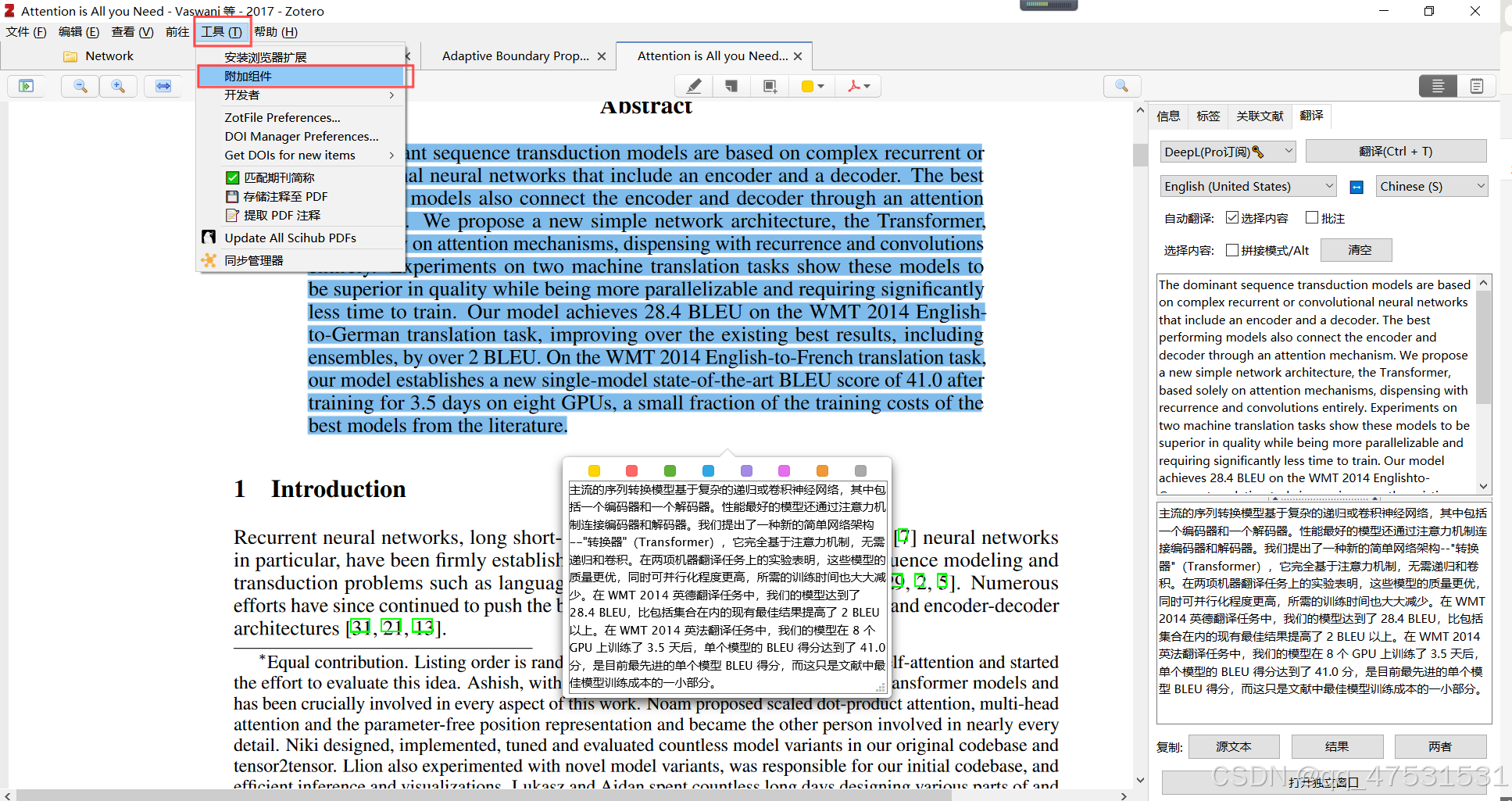The width and height of the screenshot is (1512, 801).
Task: Click the Zotero app logo in title bar
Action: 9,11
